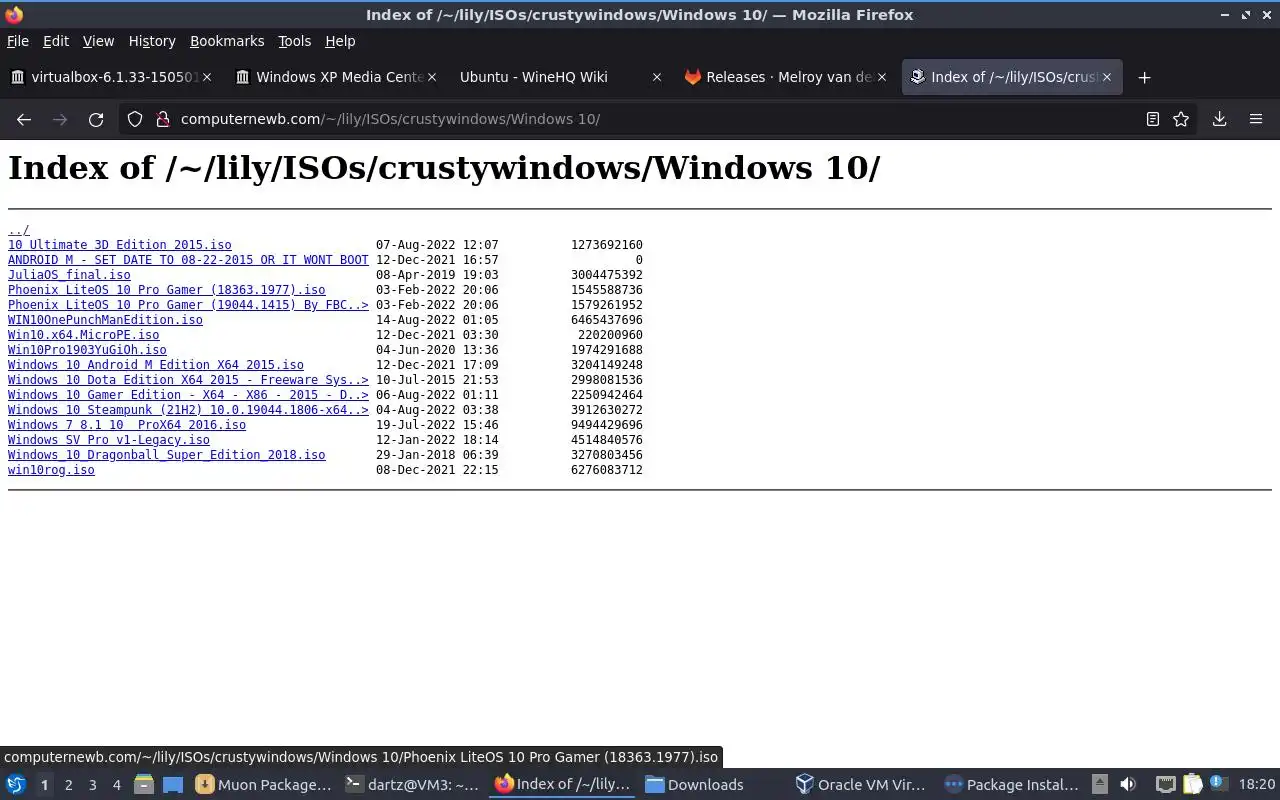
Task: Go back to the previous page
Action: click(24, 119)
